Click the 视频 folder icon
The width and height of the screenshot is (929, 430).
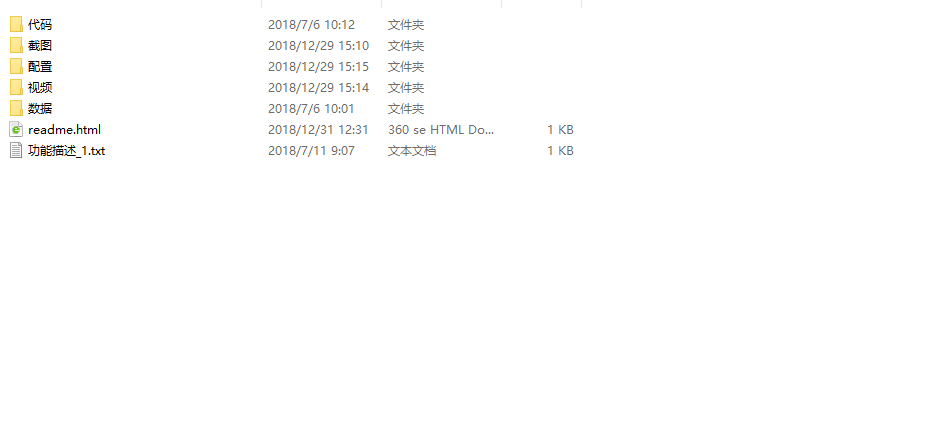click(16, 88)
